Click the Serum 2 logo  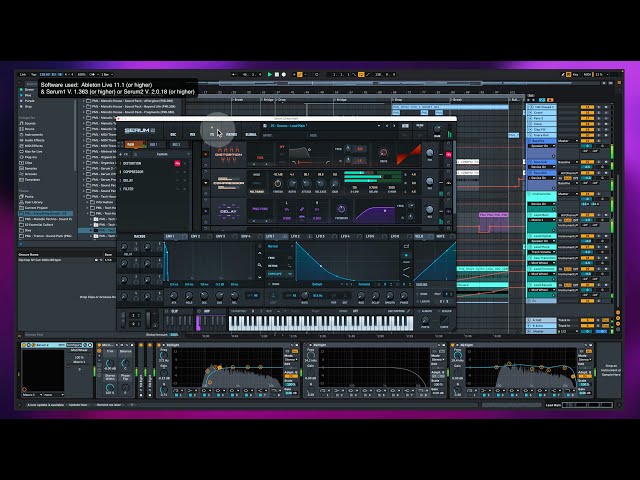pyautogui.click(x=140, y=131)
